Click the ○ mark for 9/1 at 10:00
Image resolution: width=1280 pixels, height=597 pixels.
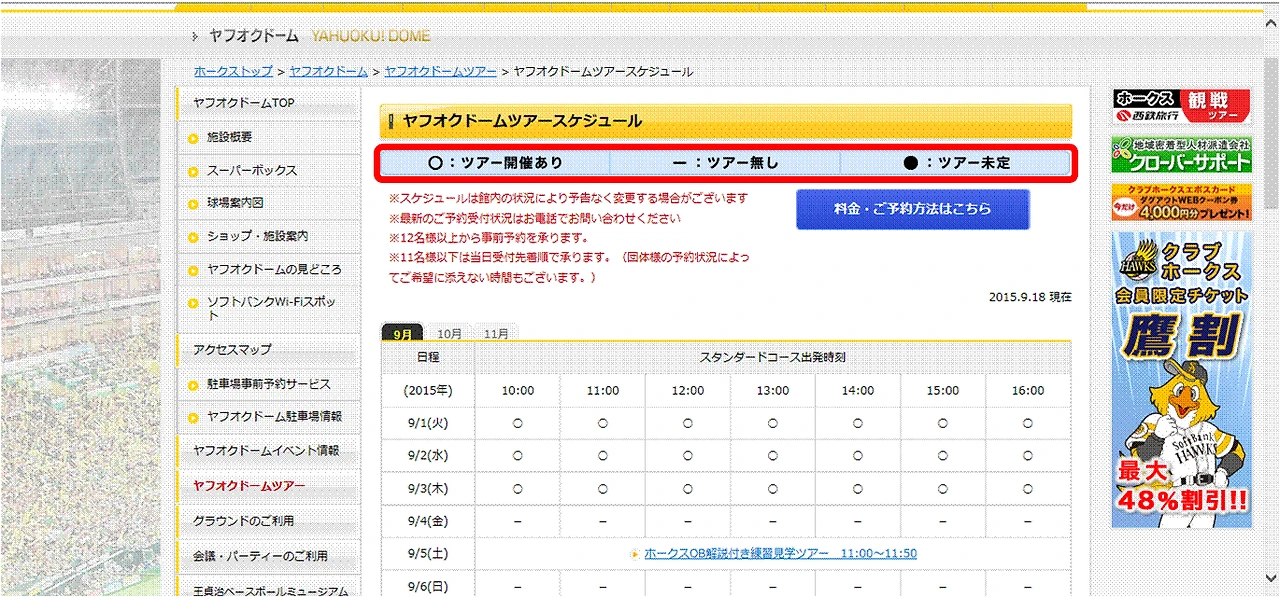518,423
